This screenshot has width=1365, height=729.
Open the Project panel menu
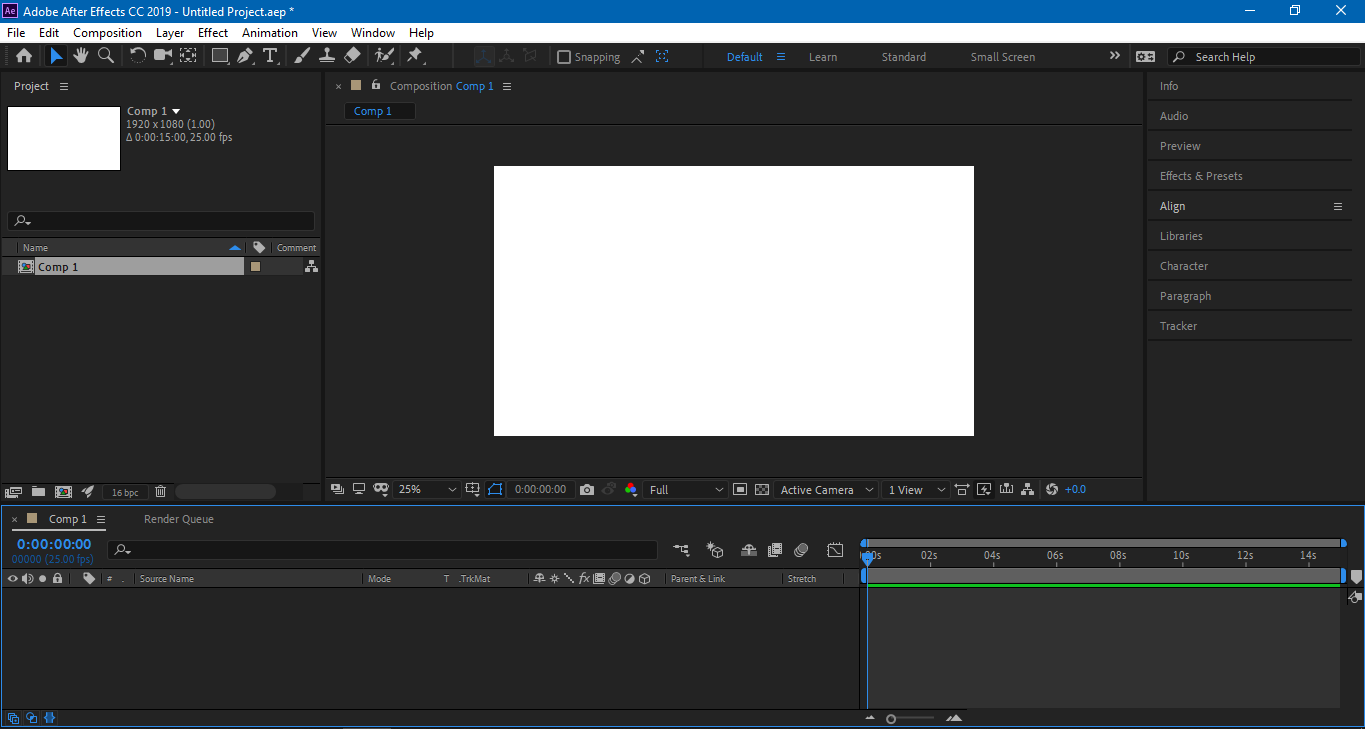pos(64,87)
